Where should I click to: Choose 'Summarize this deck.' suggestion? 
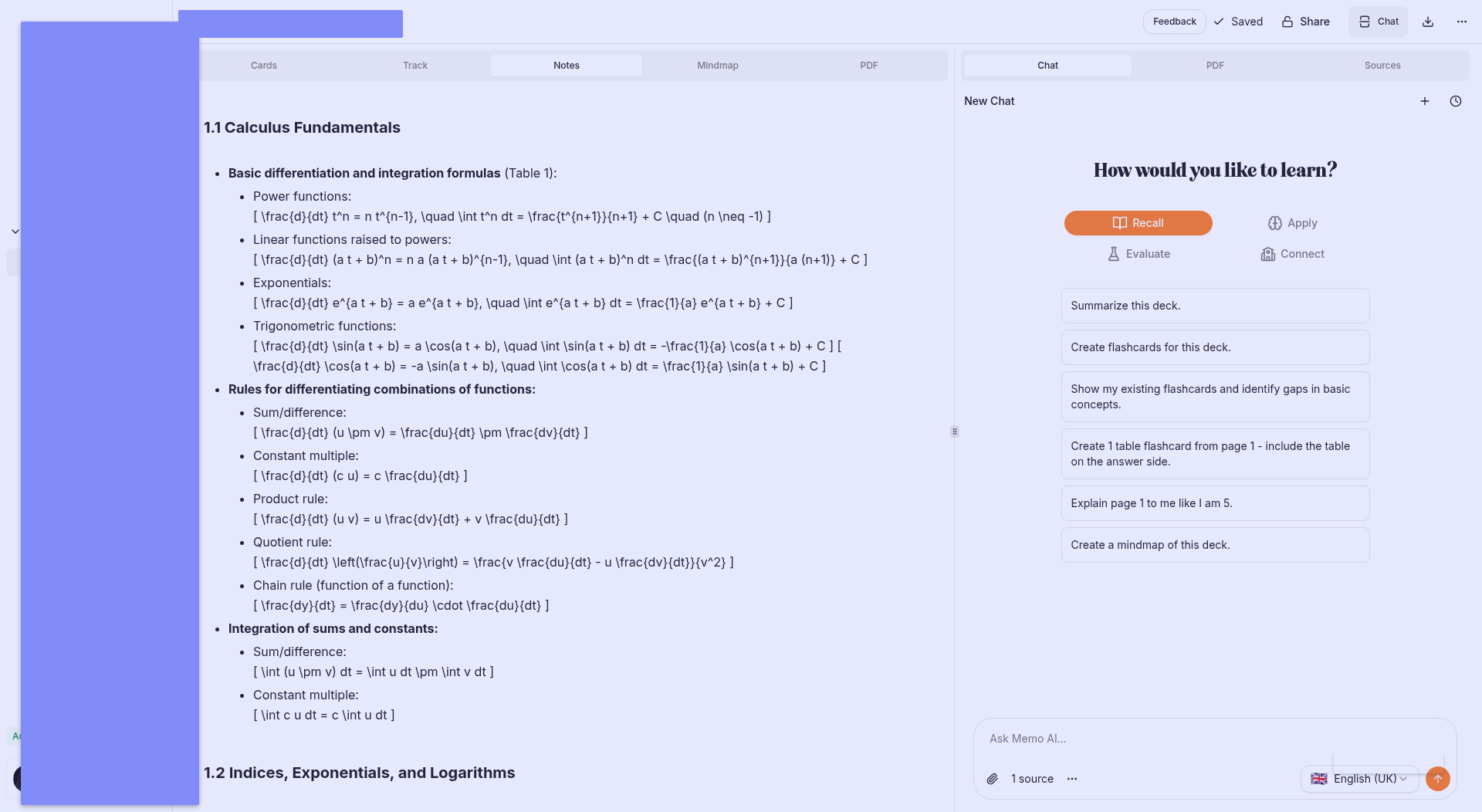pyautogui.click(x=1215, y=306)
